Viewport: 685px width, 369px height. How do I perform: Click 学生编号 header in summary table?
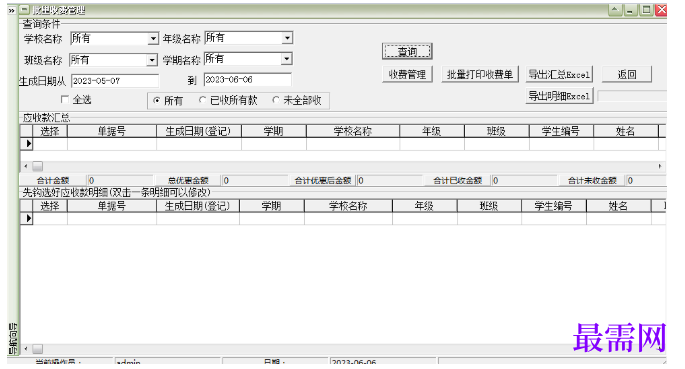click(561, 131)
